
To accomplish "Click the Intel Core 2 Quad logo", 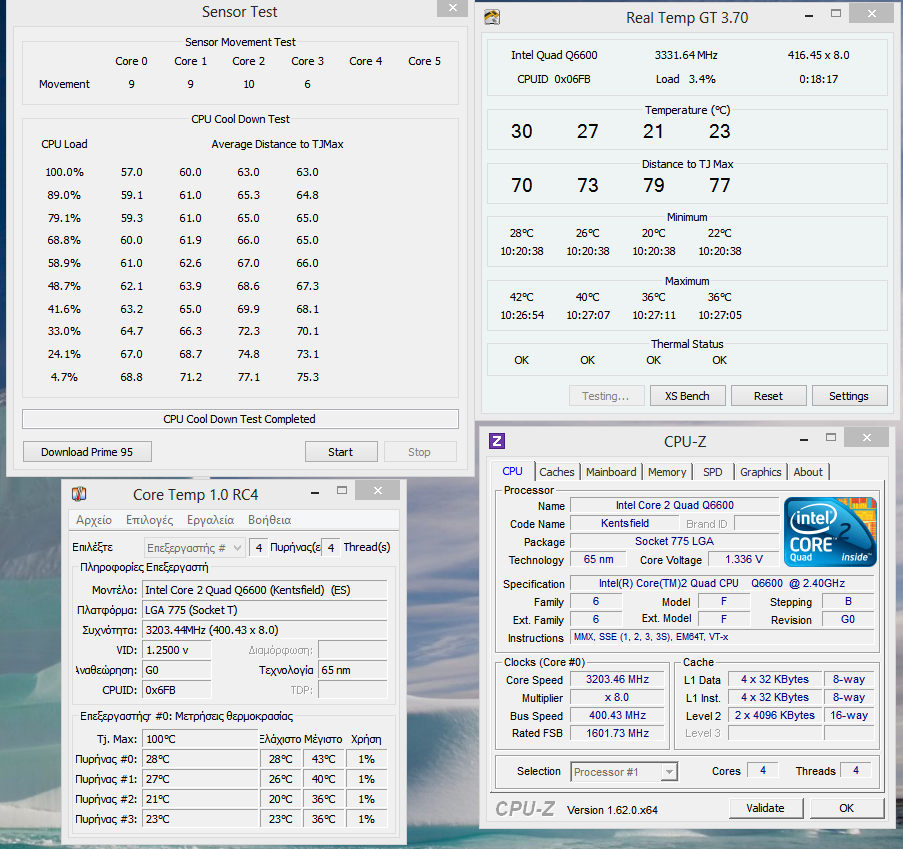I will coord(830,532).
